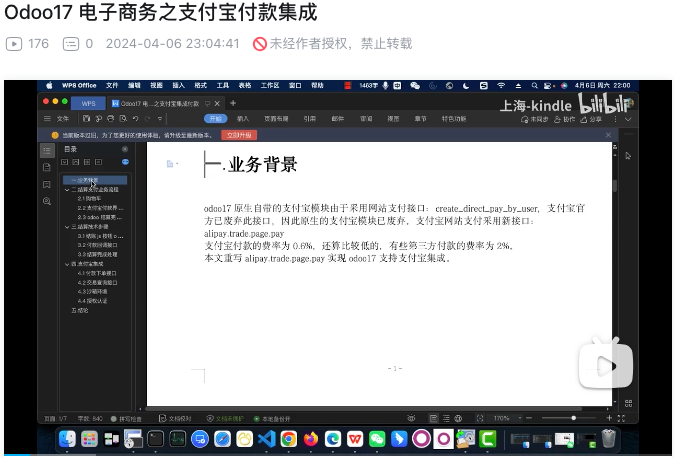Click the fourth outline level icon under 目录
The image size is (674, 458).
(98, 162)
